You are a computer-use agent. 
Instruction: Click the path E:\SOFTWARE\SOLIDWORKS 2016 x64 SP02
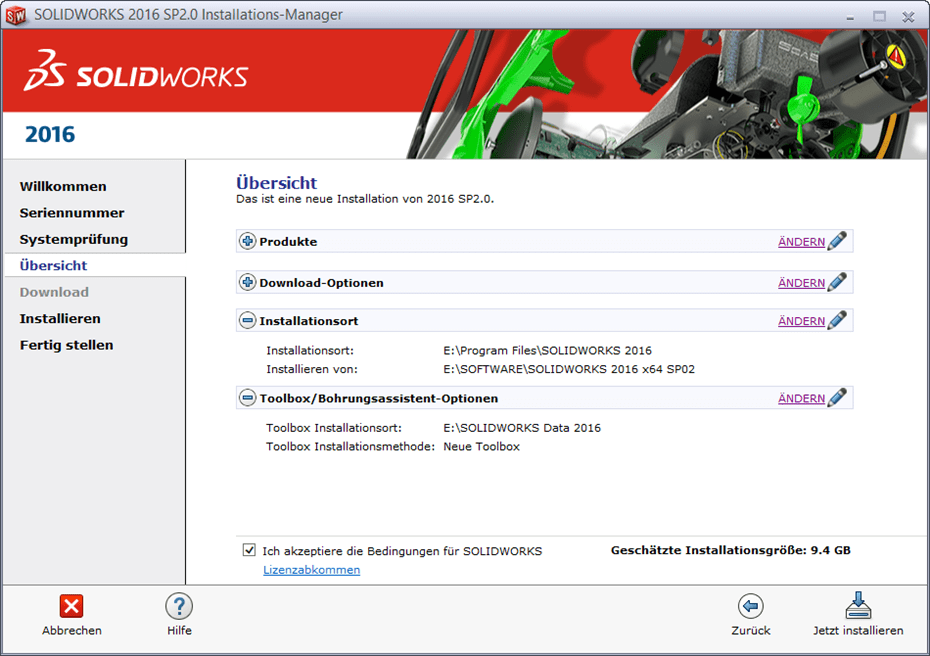click(x=569, y=369)
